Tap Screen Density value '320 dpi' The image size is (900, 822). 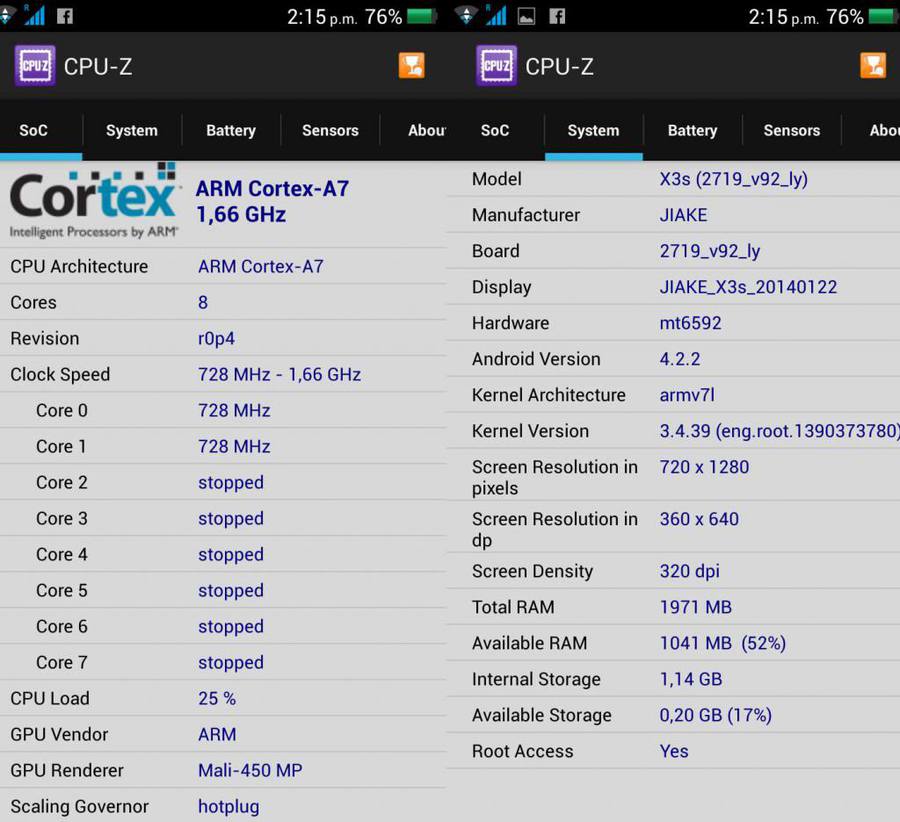pyautogui.click(x=689, y=572)
